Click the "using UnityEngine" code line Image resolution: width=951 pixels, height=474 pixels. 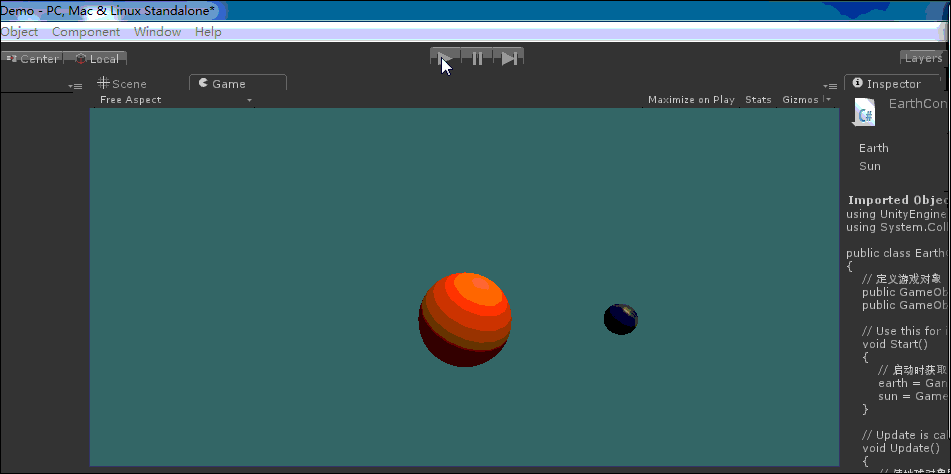(x=898, y=214)
